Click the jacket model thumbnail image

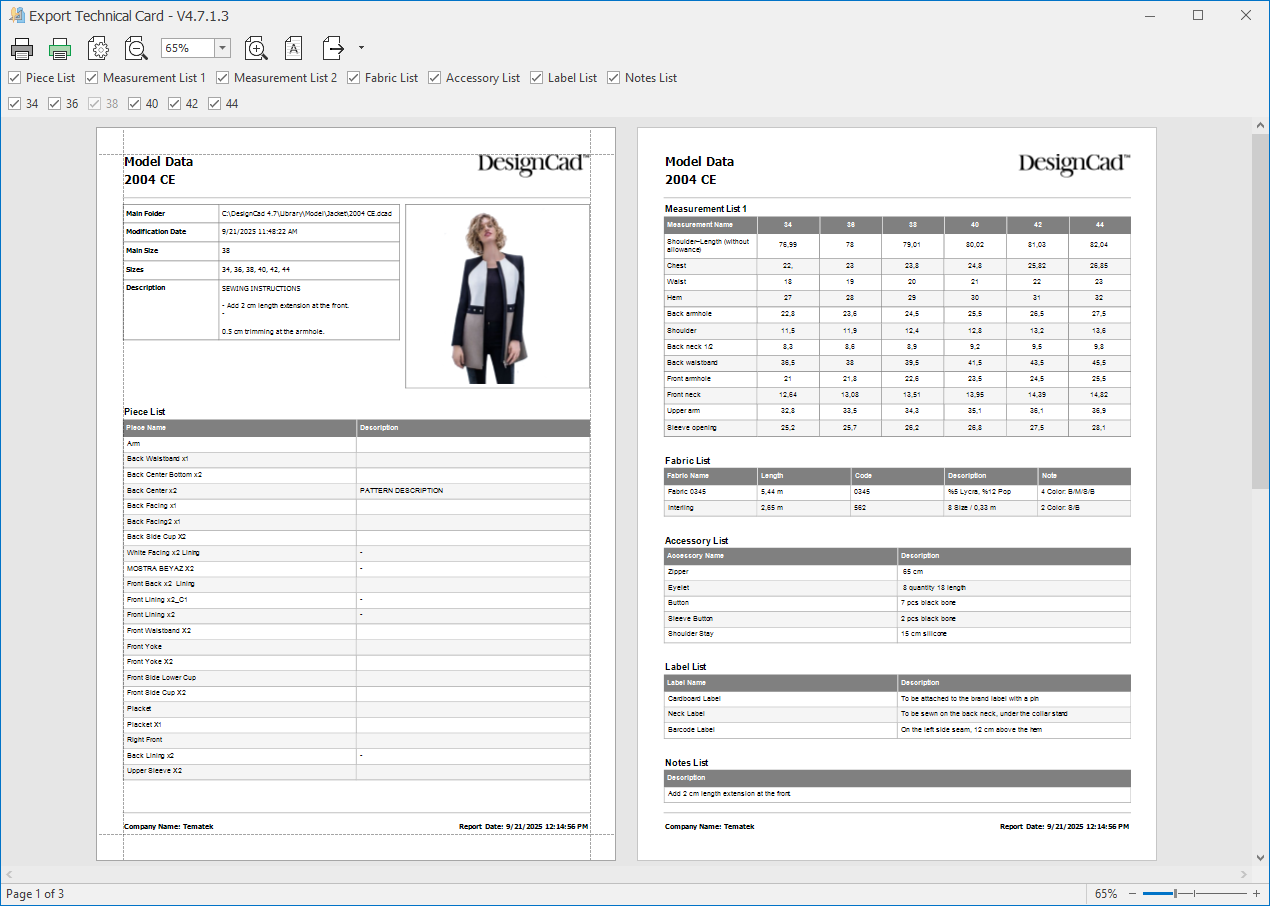(x=497, y=297)
